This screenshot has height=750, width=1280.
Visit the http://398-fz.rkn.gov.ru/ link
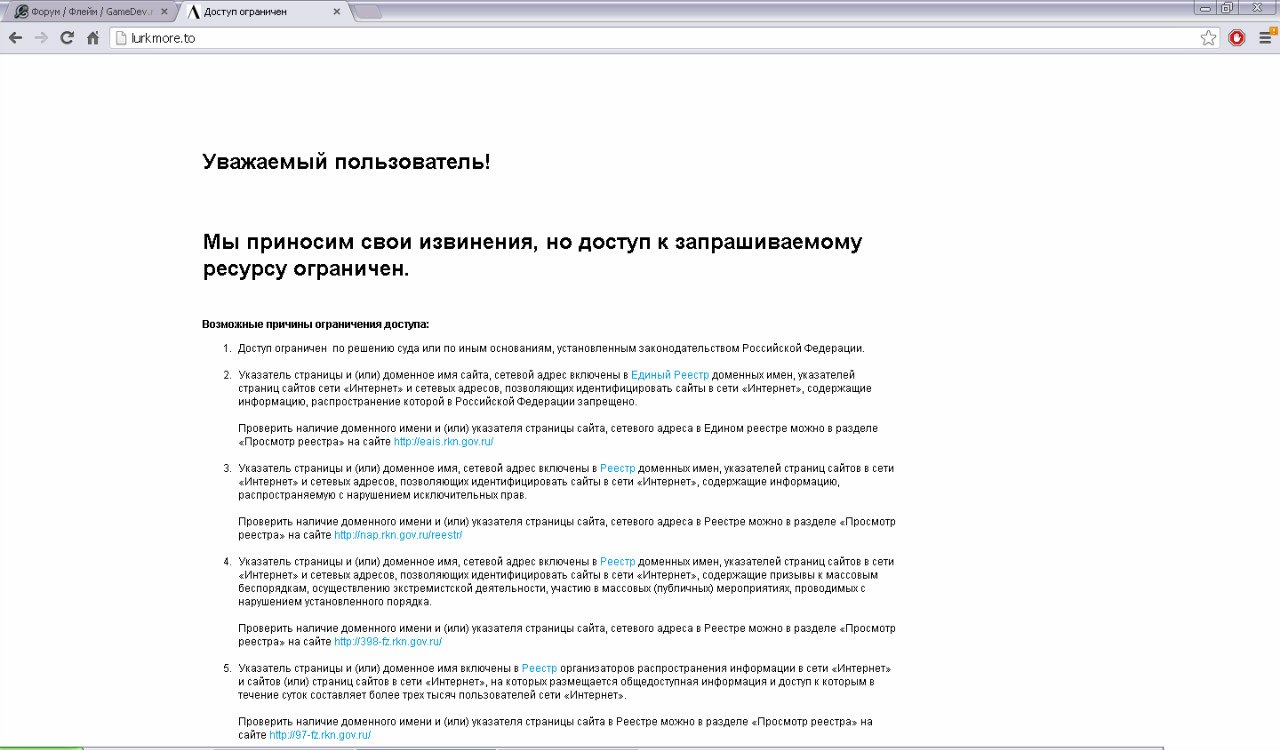388,642
